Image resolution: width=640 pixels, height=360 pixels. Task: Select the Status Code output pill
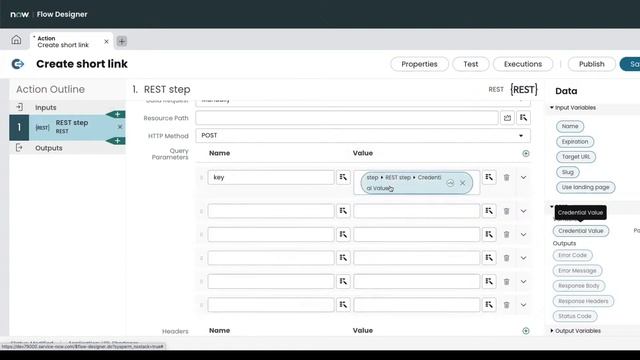[575, 316]
